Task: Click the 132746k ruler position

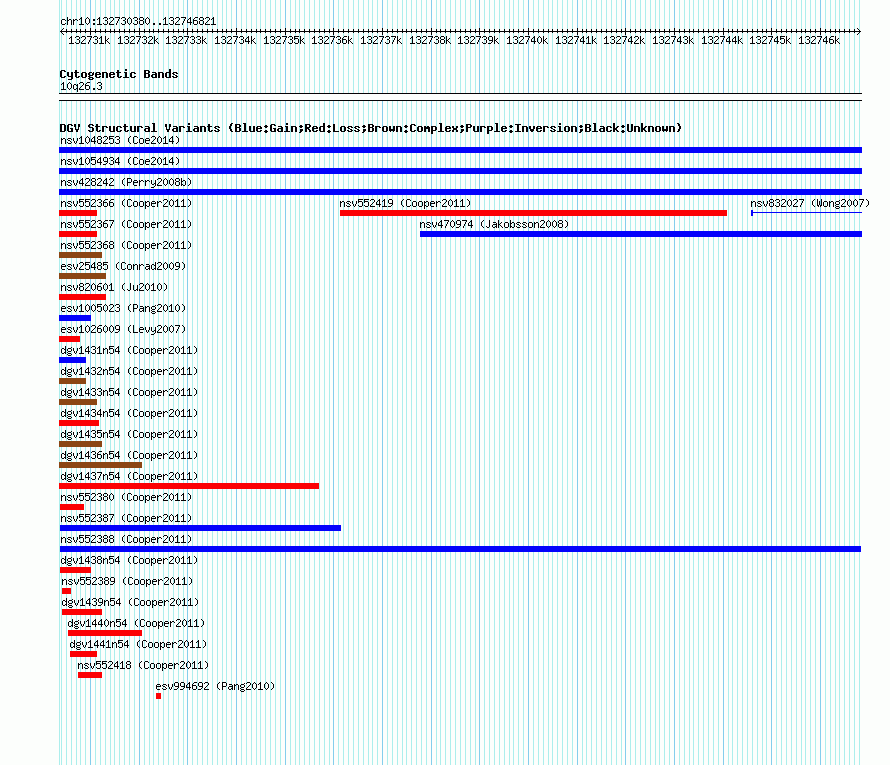Action: coord(818,40)
